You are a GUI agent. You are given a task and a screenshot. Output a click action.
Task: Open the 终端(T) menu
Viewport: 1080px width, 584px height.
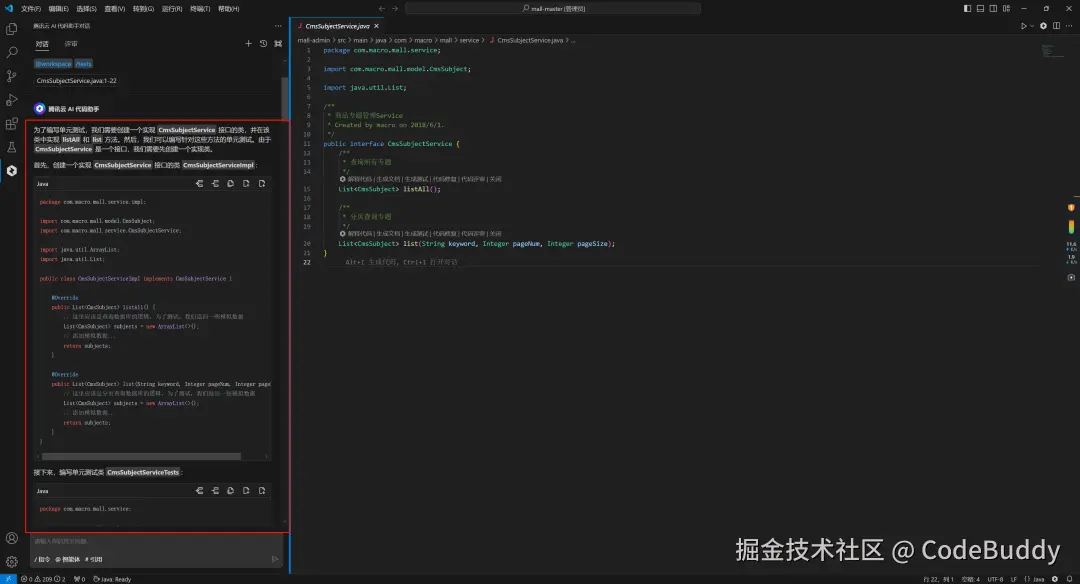point(200,9)
